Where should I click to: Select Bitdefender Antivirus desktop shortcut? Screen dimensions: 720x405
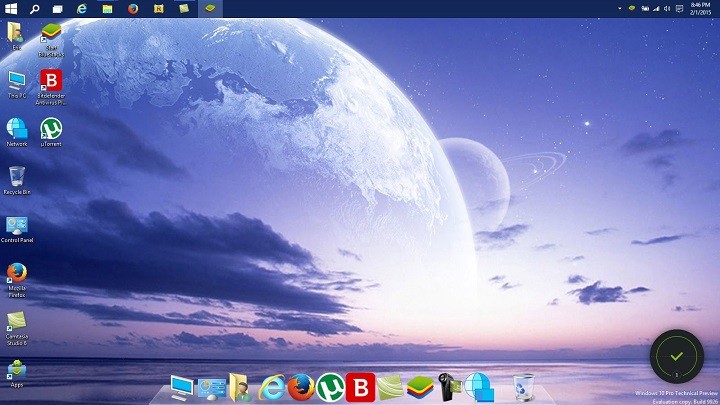(51, 87)
